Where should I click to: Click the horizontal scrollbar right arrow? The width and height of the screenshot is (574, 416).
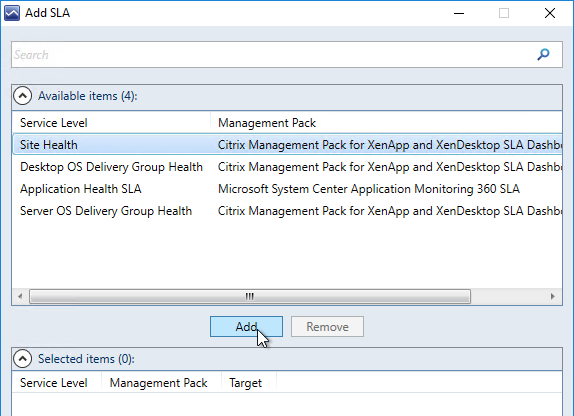click(x=553, y=296)
